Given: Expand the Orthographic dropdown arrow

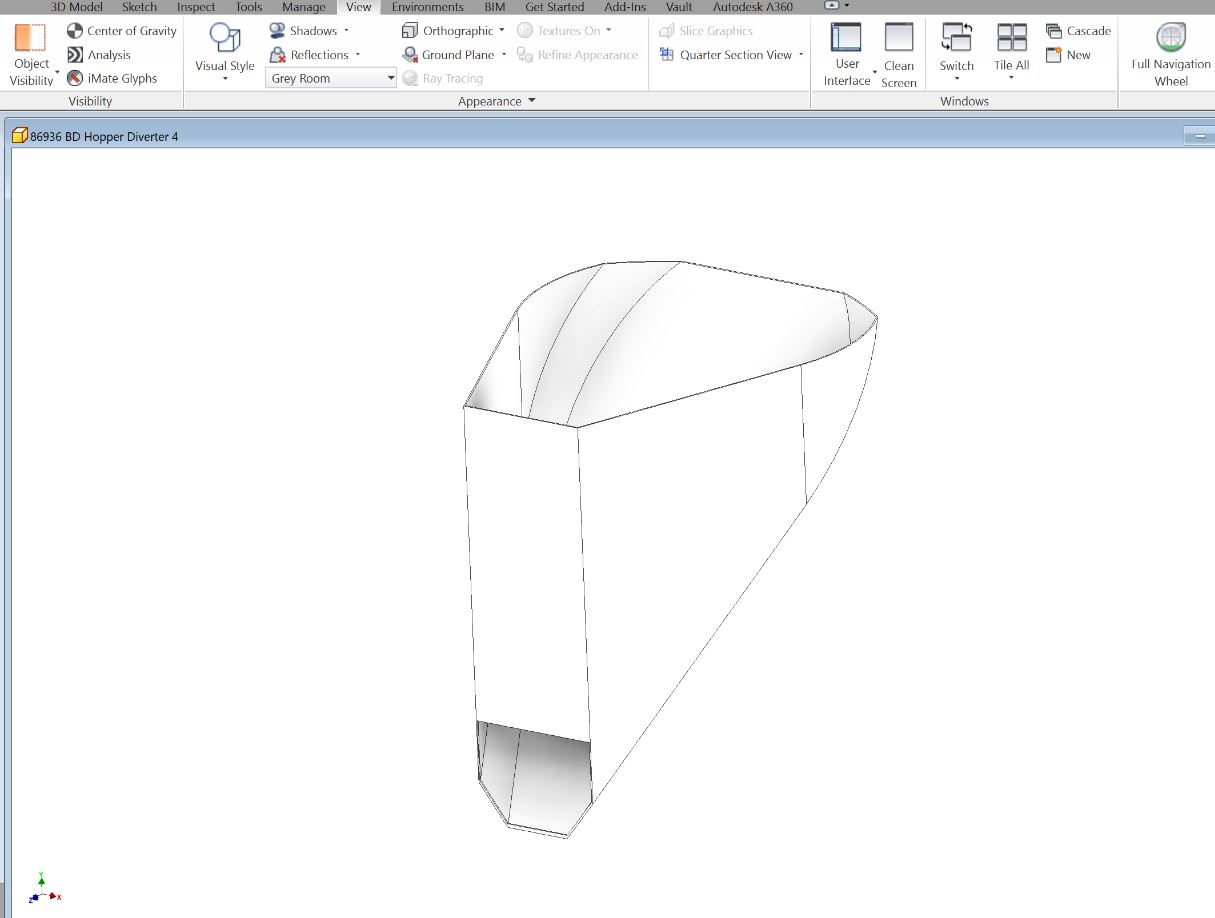Looking at the screenshot, I should pyautogui.click(x=502, y=31).
